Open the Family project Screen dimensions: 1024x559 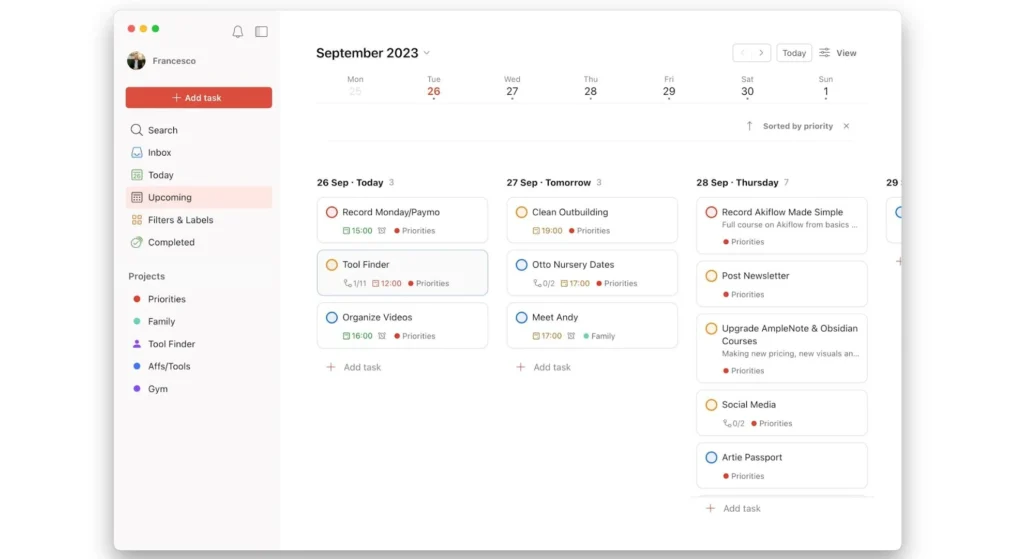point(199,321)
